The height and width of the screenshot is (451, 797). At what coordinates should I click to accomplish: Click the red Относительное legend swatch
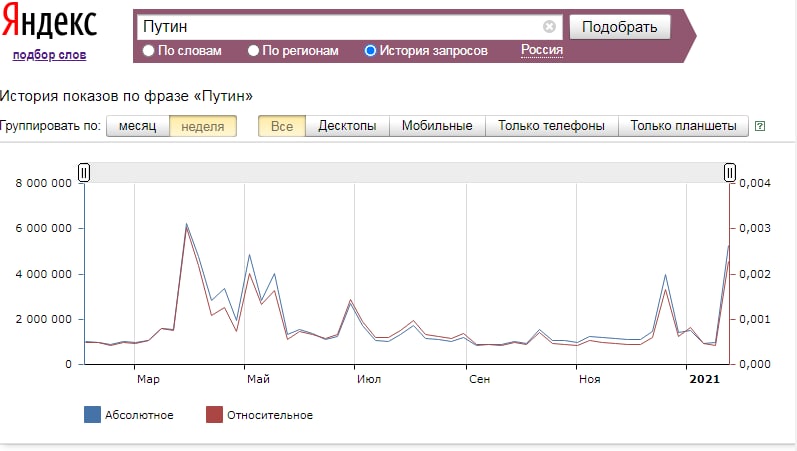(x=214, y=415)
